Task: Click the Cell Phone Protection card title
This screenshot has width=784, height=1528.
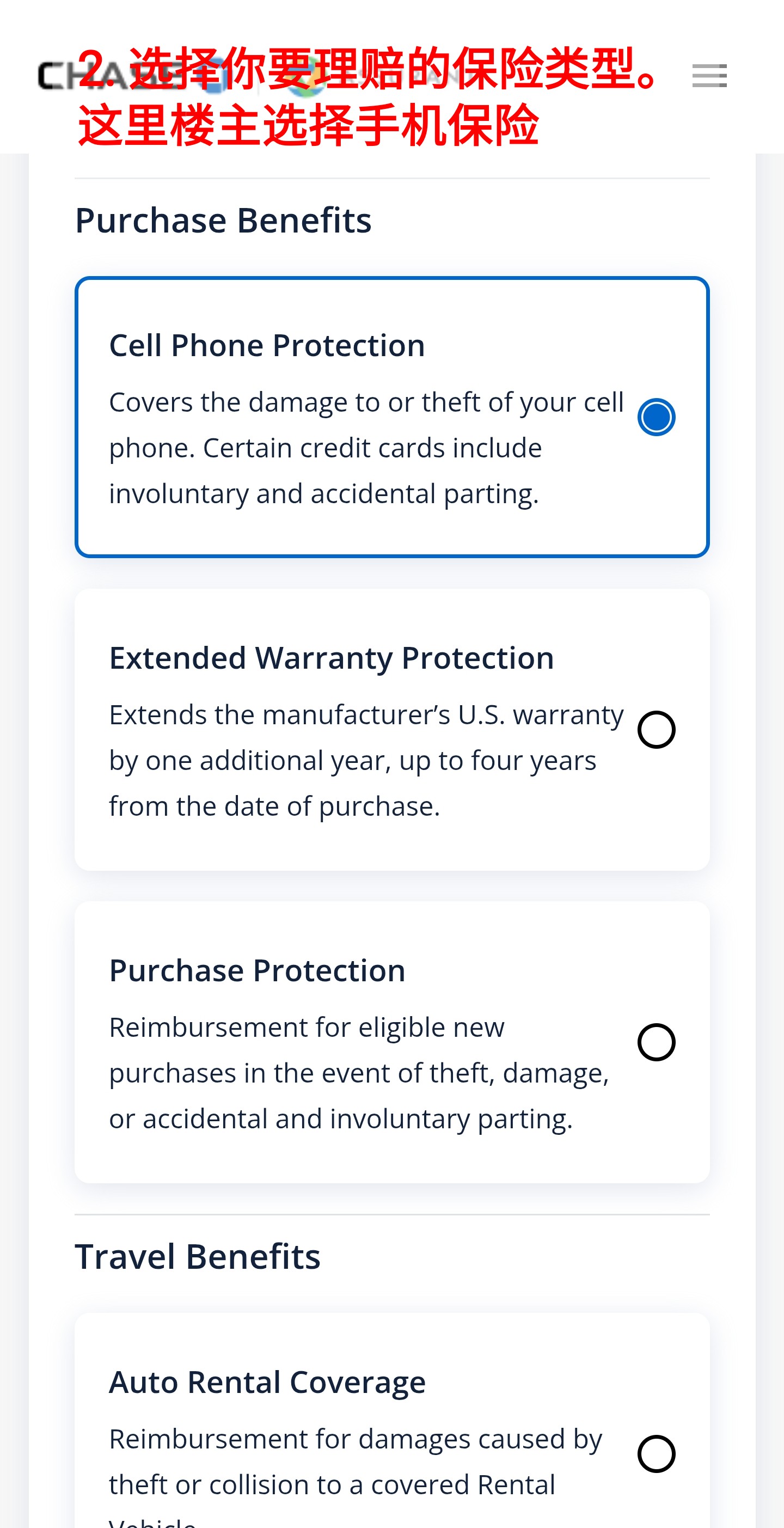Action: (x=267, y=345)
